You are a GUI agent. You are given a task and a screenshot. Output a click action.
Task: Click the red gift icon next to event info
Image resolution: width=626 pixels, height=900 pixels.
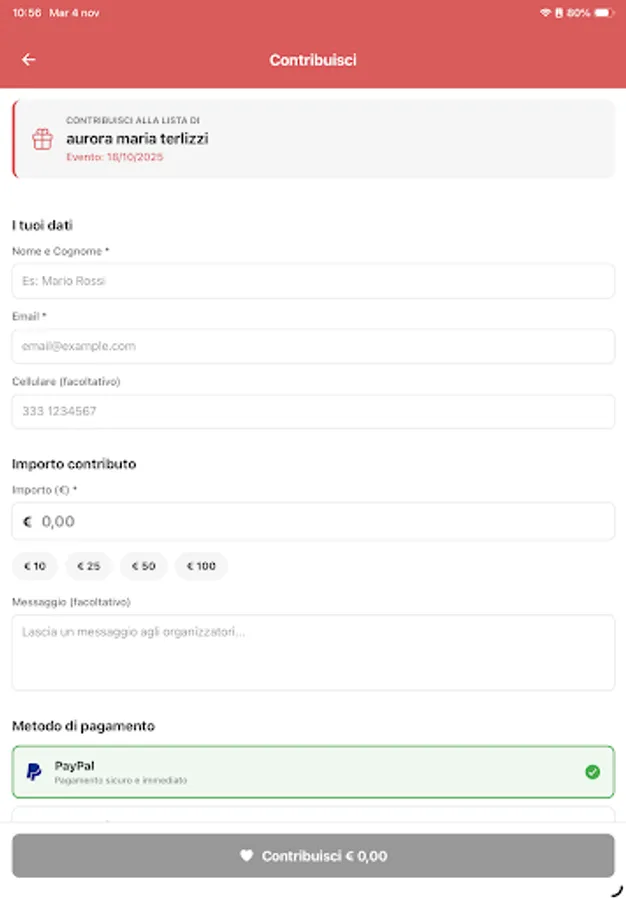41,139
